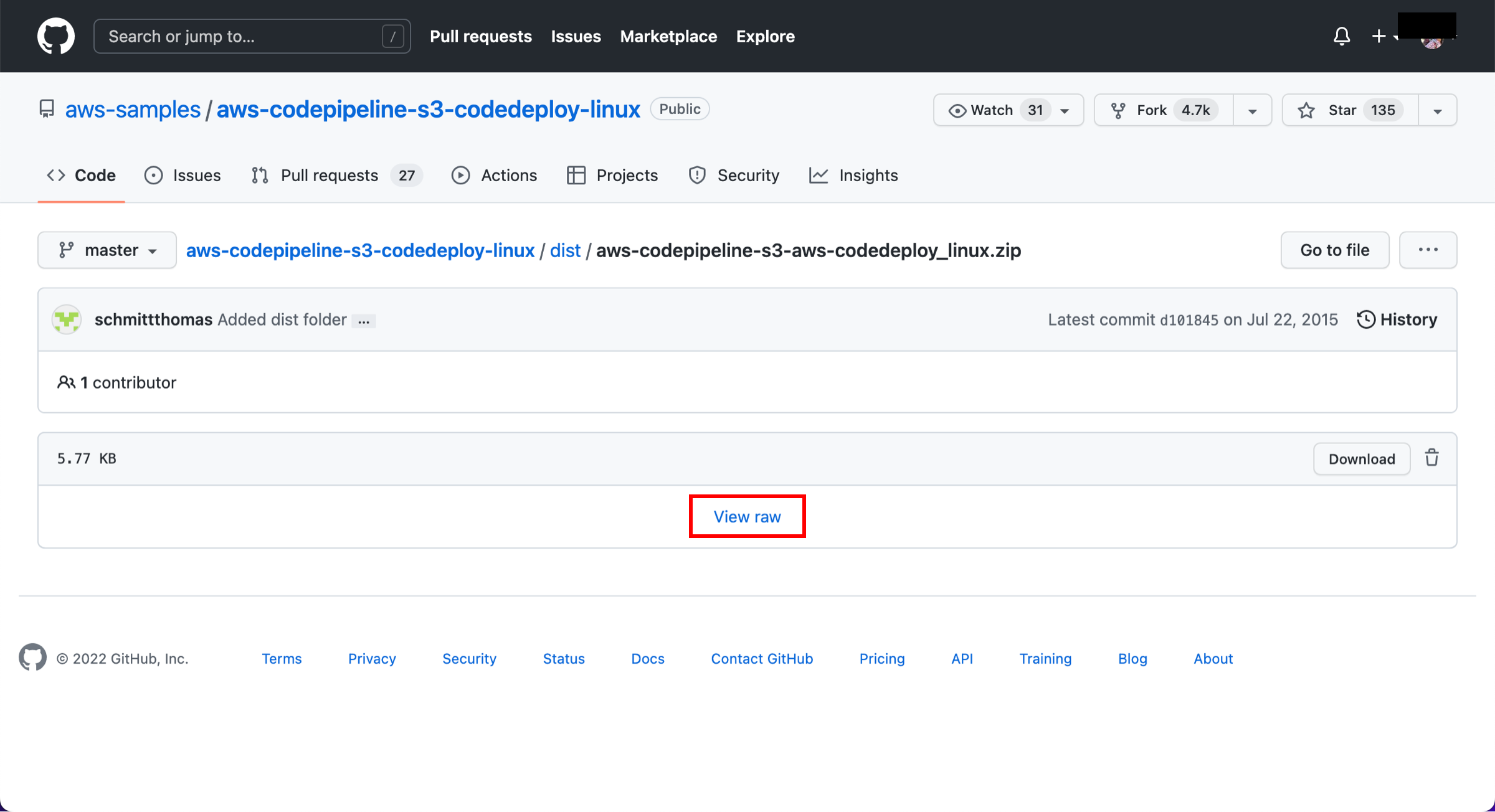Image resolution: width=1495 pixels, height=812 pixels.
Task: Click the View raw link
Action: tap(747, 516)
